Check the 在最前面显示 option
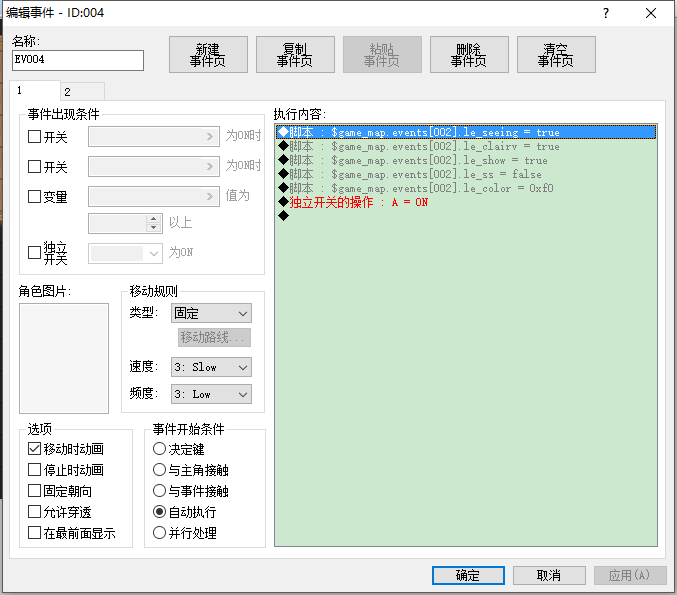Image resolution: width=677 pixels, height=595 pixels. [34, 533]
